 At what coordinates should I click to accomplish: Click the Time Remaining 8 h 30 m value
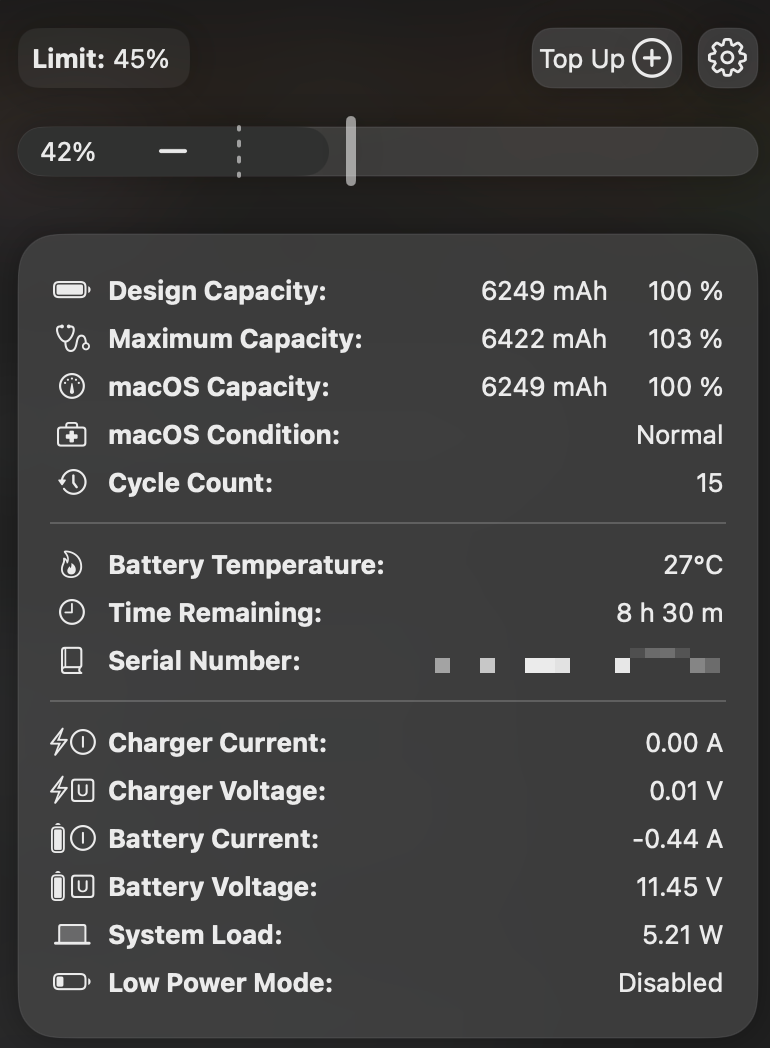(669, 613)
